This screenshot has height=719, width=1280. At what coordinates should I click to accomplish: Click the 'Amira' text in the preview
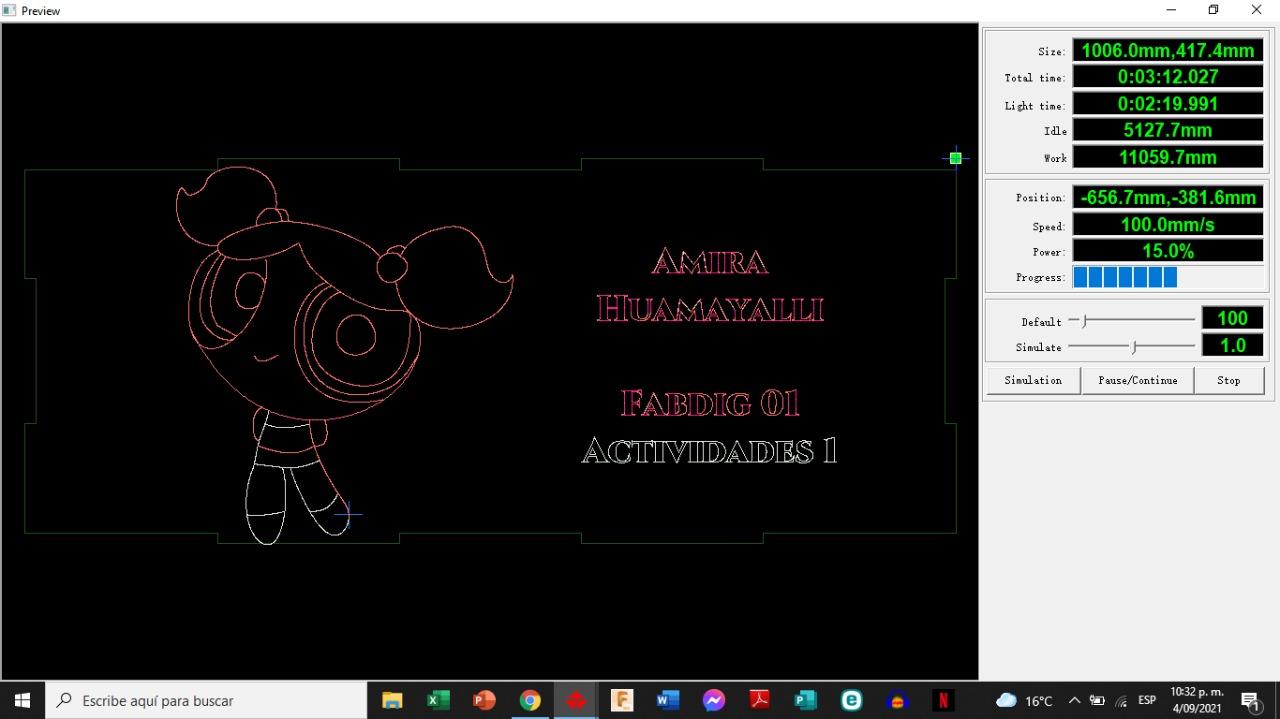[x=710, y=262]
